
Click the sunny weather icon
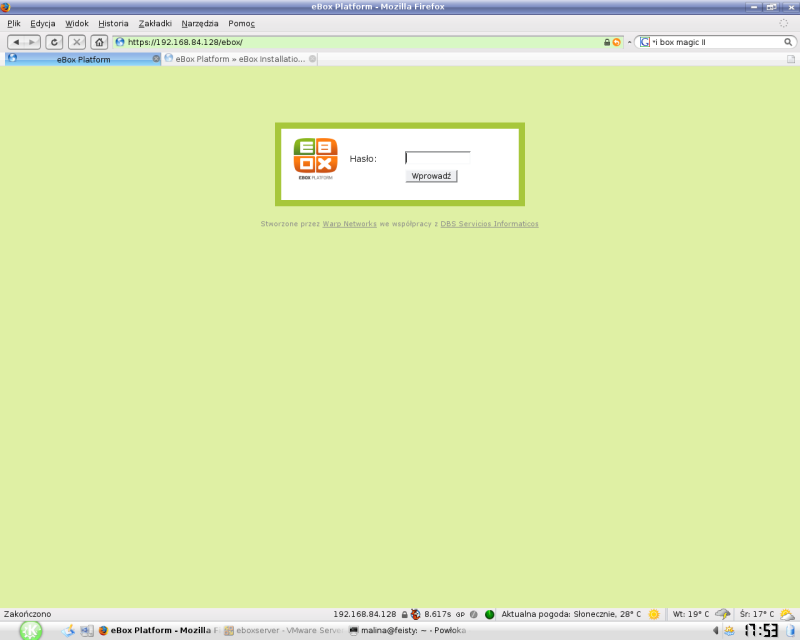coord(654,614)
